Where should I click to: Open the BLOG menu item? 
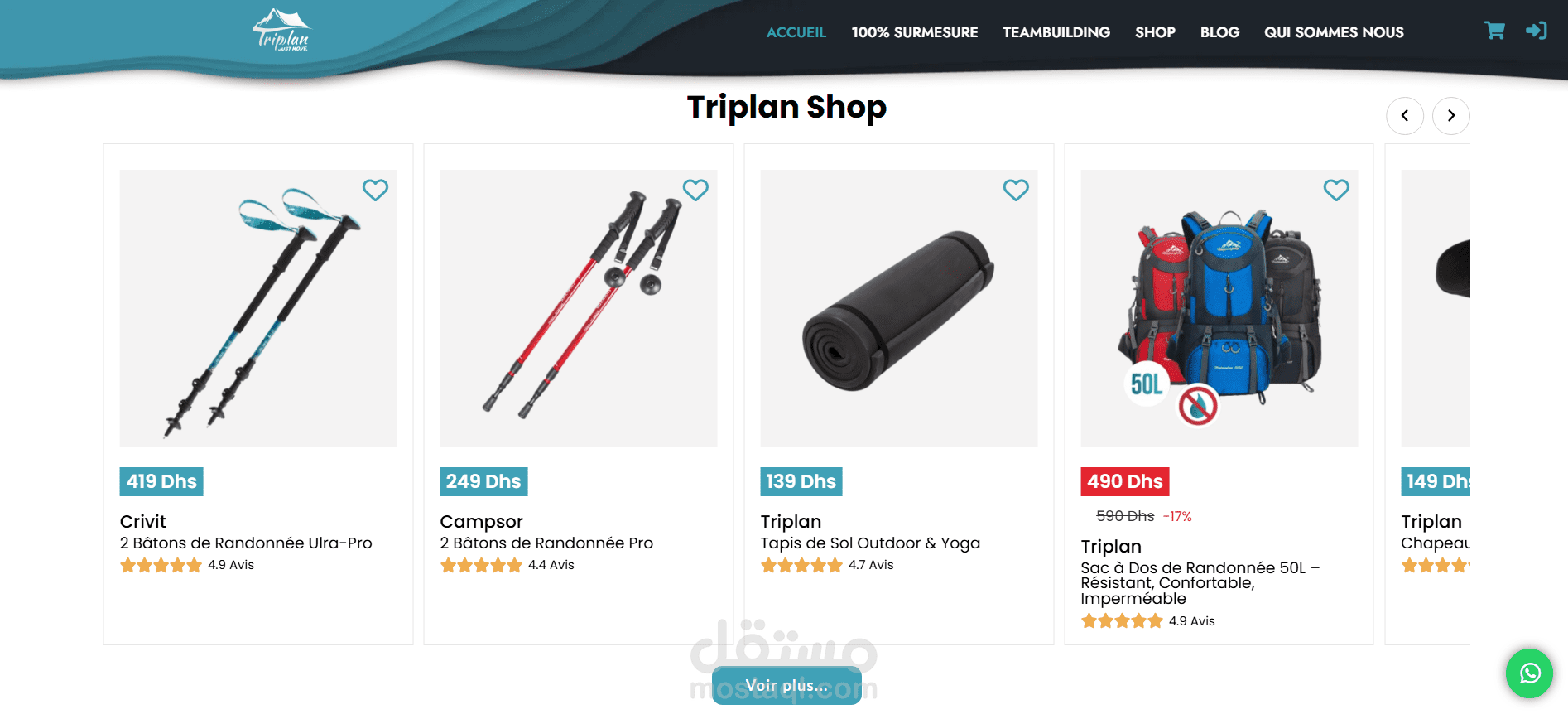pos(1219,32)
